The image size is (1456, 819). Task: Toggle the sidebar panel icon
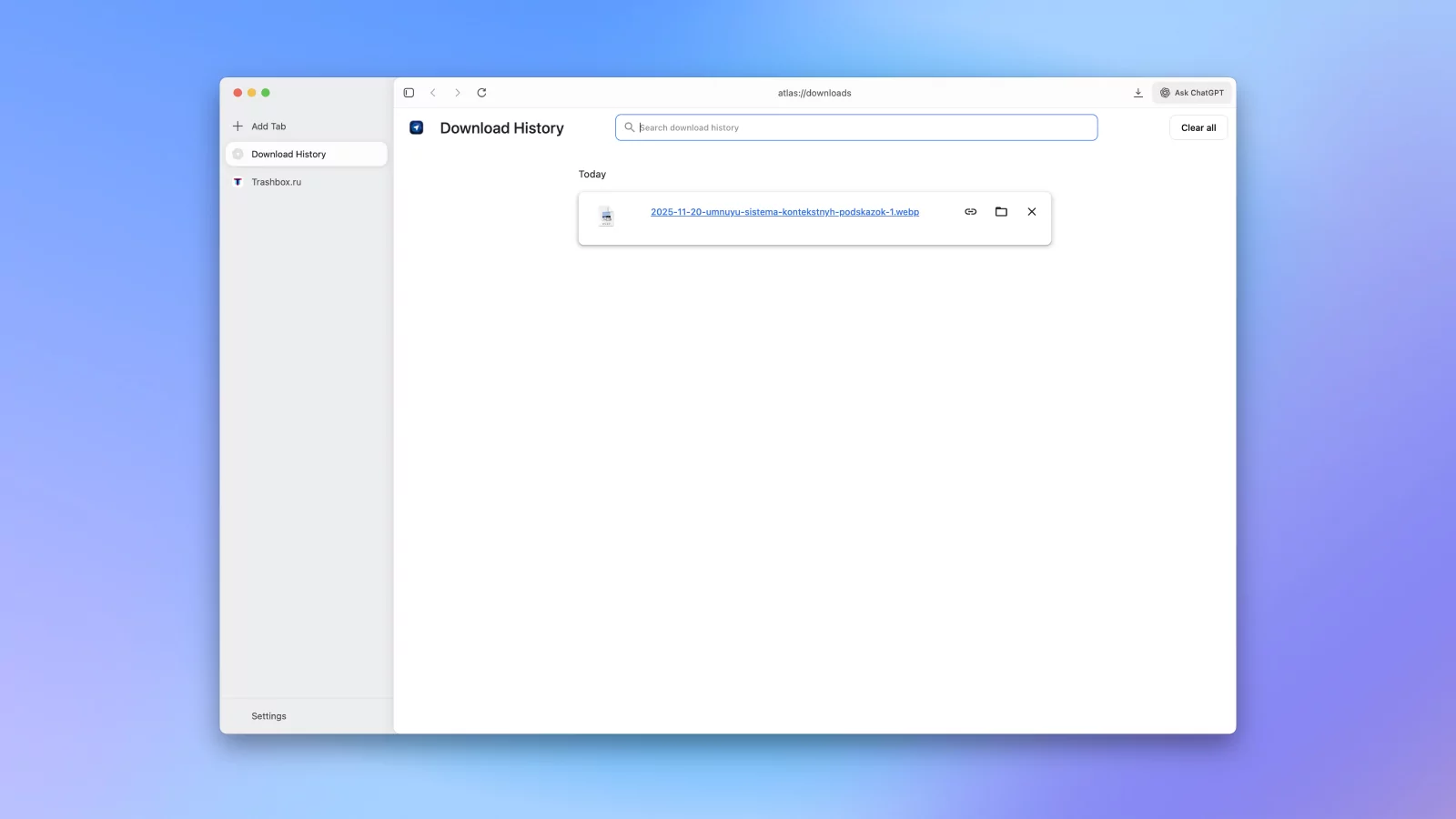coord(409,93)
